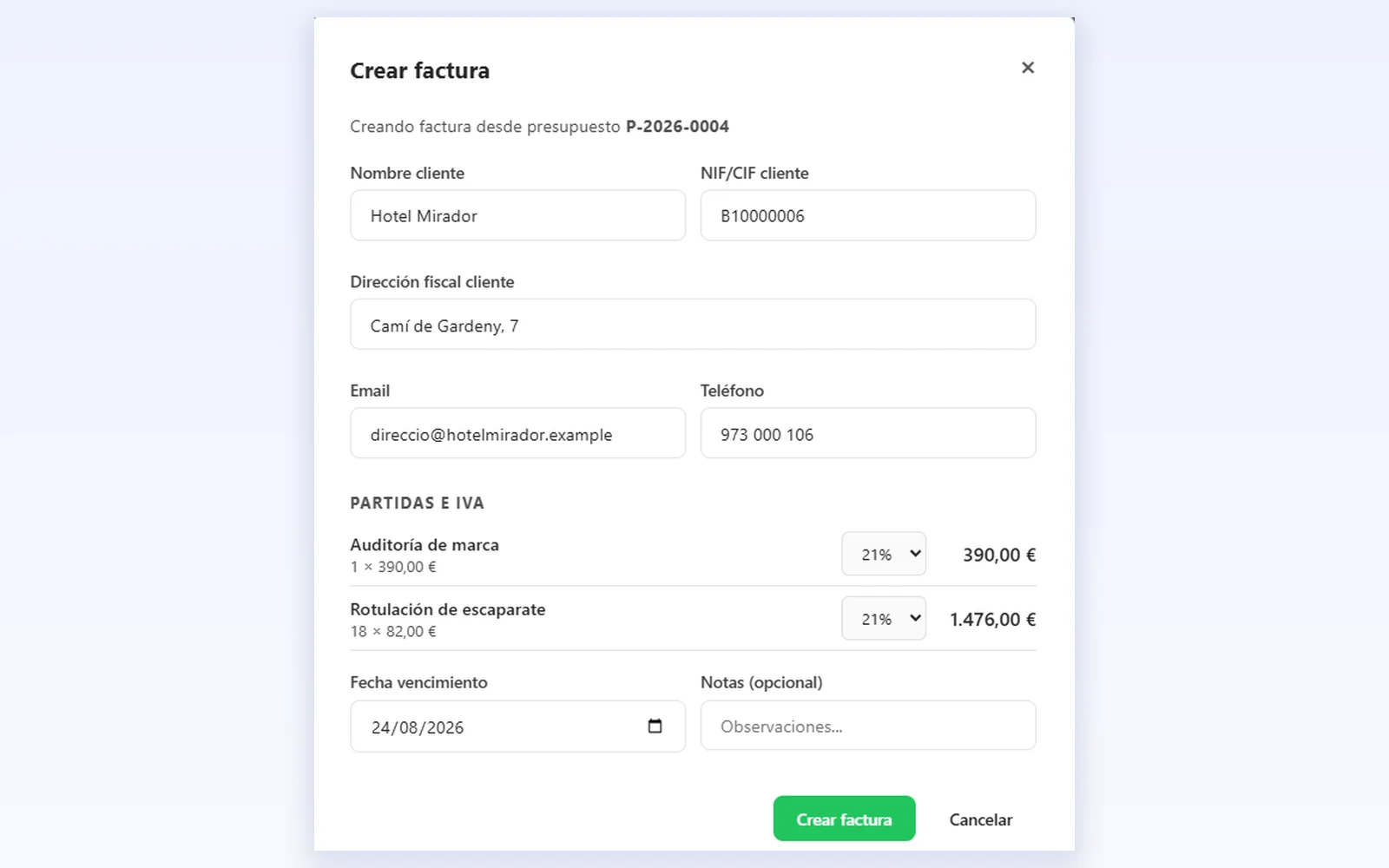Click the PARTIDAS E IVA section heading
This screenshot has height=868, width=1389.
click(x=417, y=503)
